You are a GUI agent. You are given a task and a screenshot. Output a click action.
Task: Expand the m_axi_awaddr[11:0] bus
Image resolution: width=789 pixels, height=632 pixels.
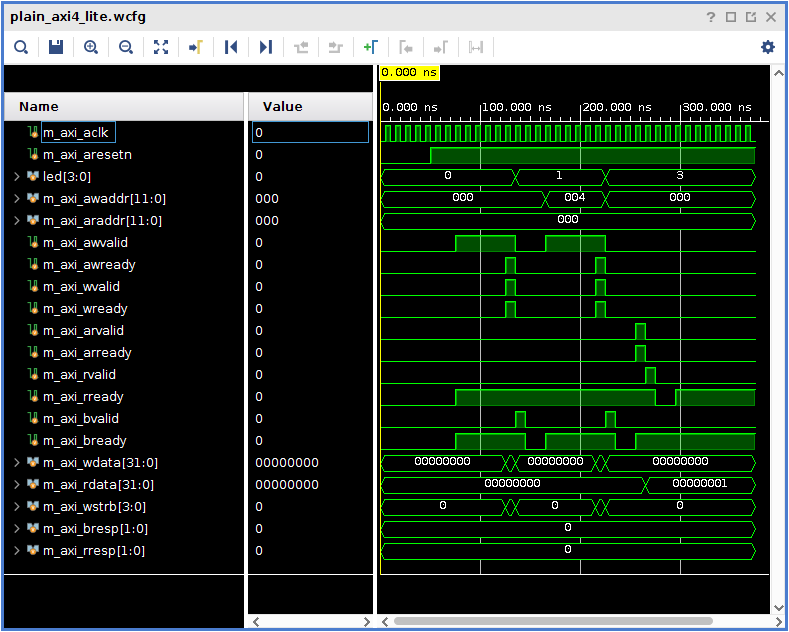[17, 199]
